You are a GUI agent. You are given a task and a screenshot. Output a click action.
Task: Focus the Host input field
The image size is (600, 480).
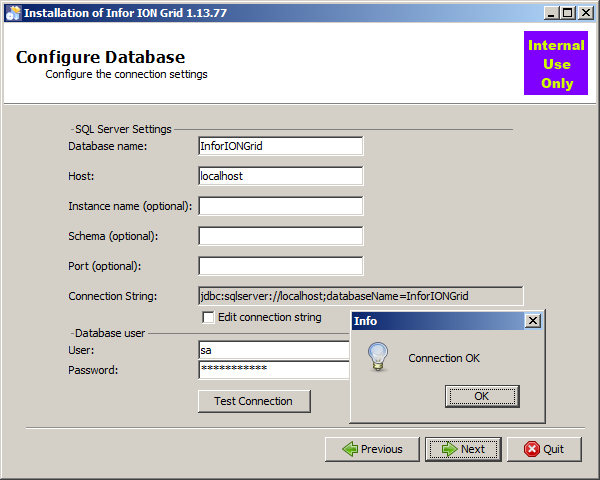point(280,176)
